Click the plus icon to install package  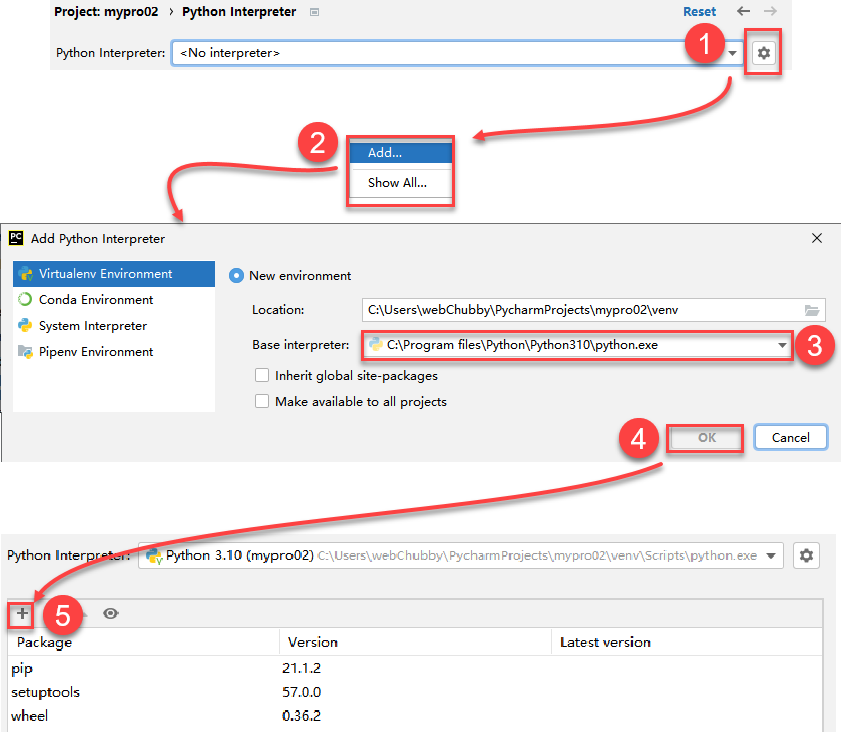[21, 613]
